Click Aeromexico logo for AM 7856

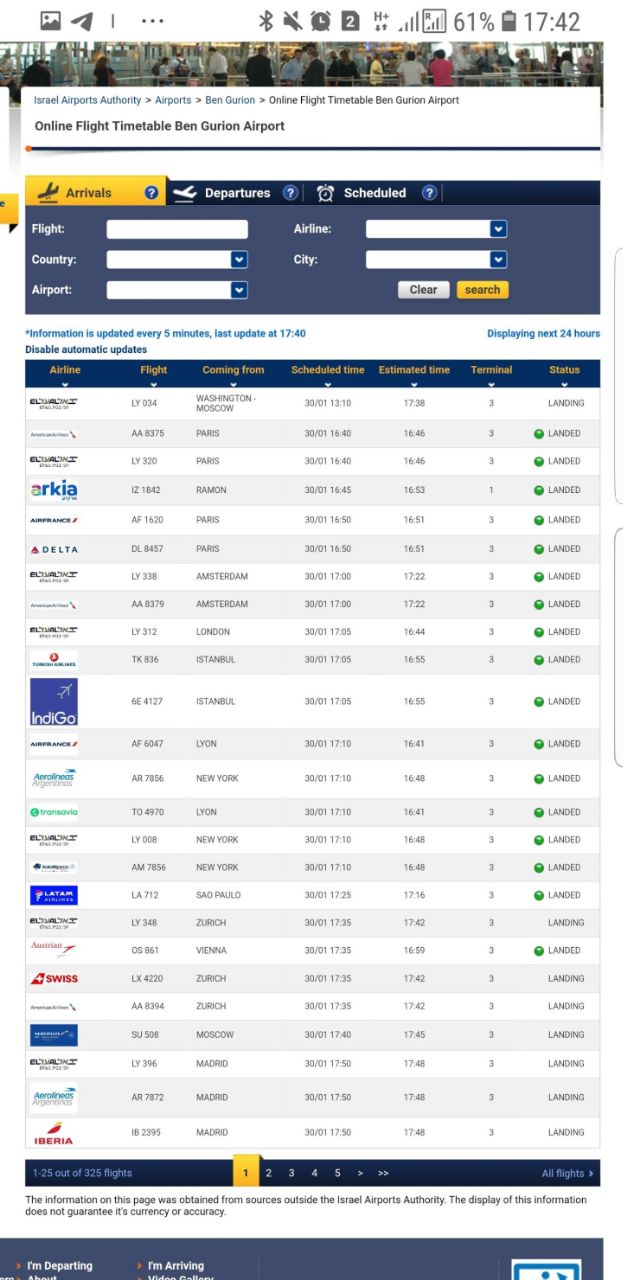pyautogui.click(x=54, y=867)
